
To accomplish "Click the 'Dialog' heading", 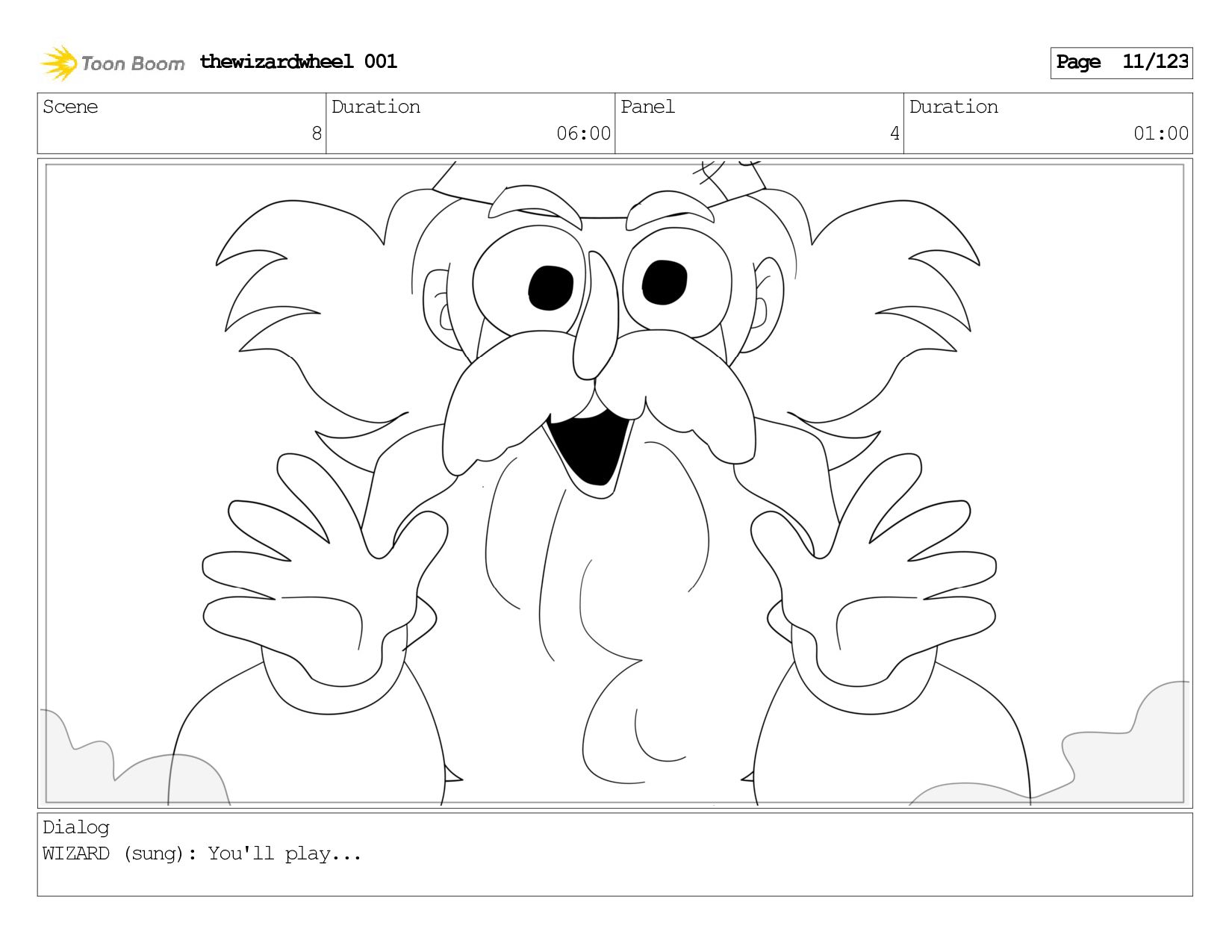I will [76, 828].
